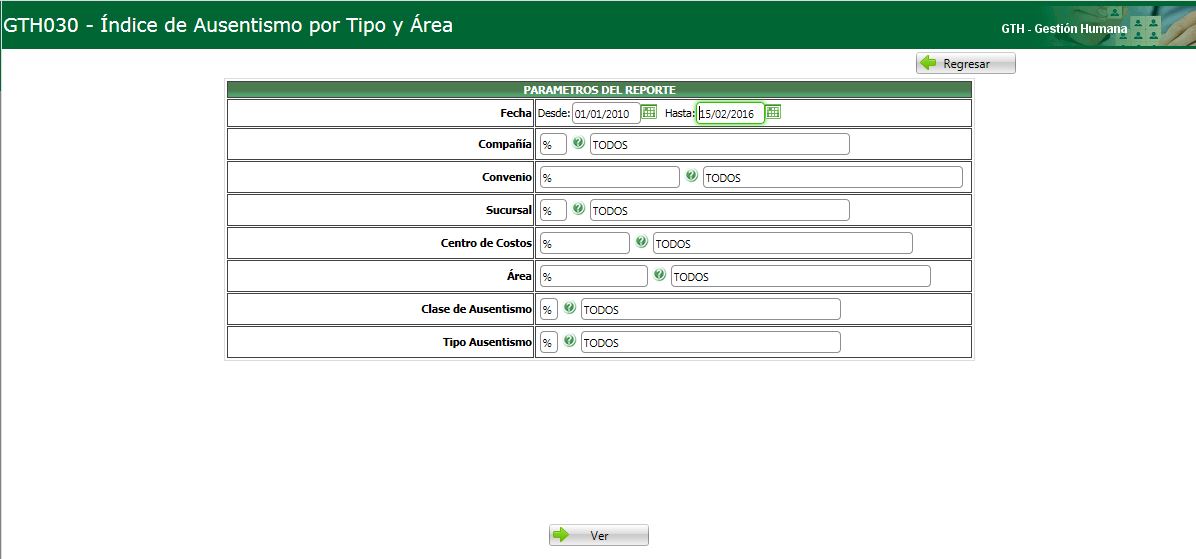Open the Tipo Ausentismo lookup icon
This screenshot has height=559, width=1196.
569,341
